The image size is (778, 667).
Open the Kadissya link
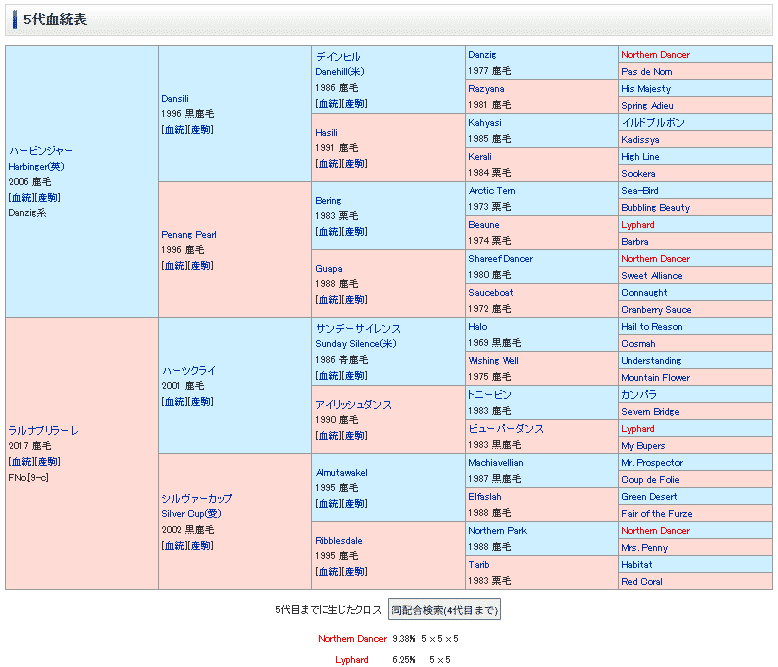click(x=640, y=140)
